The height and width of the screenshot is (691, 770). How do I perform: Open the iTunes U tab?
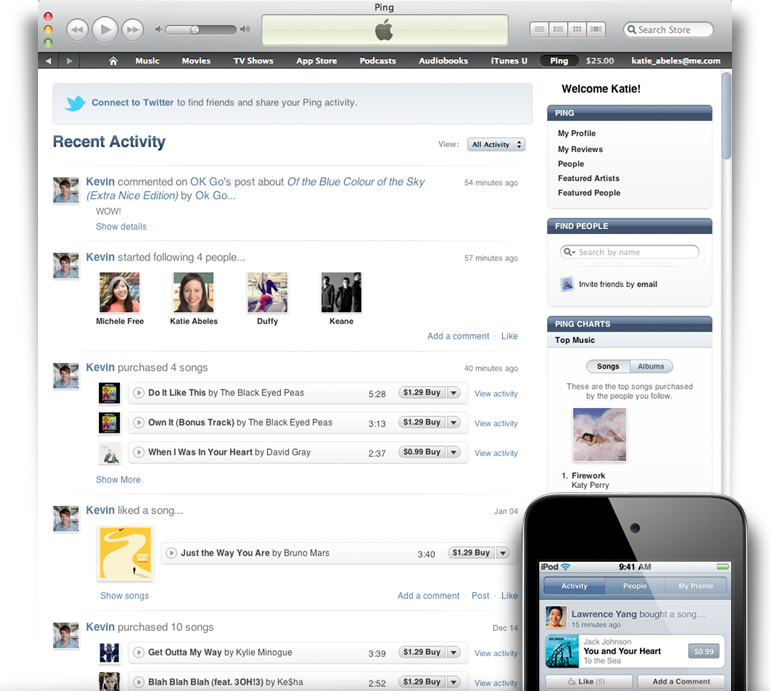(x=509, y=61)
